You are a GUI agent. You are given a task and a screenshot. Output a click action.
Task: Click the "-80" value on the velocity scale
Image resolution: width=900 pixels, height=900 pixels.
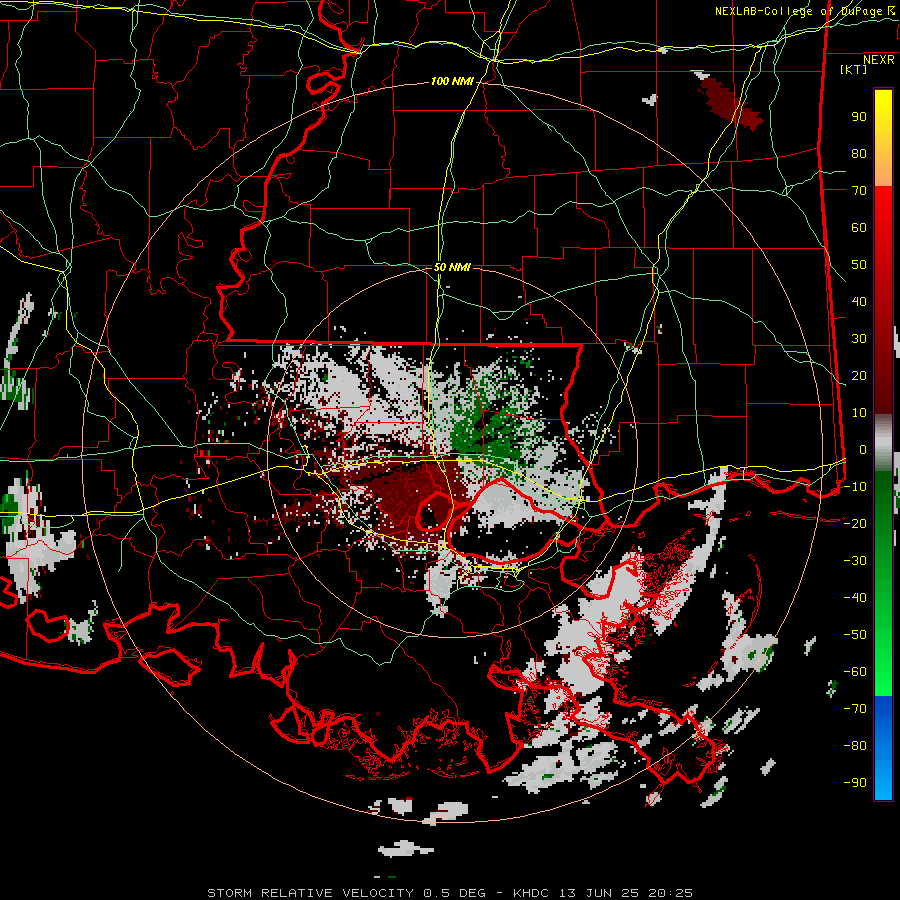[x=855, y=746]
